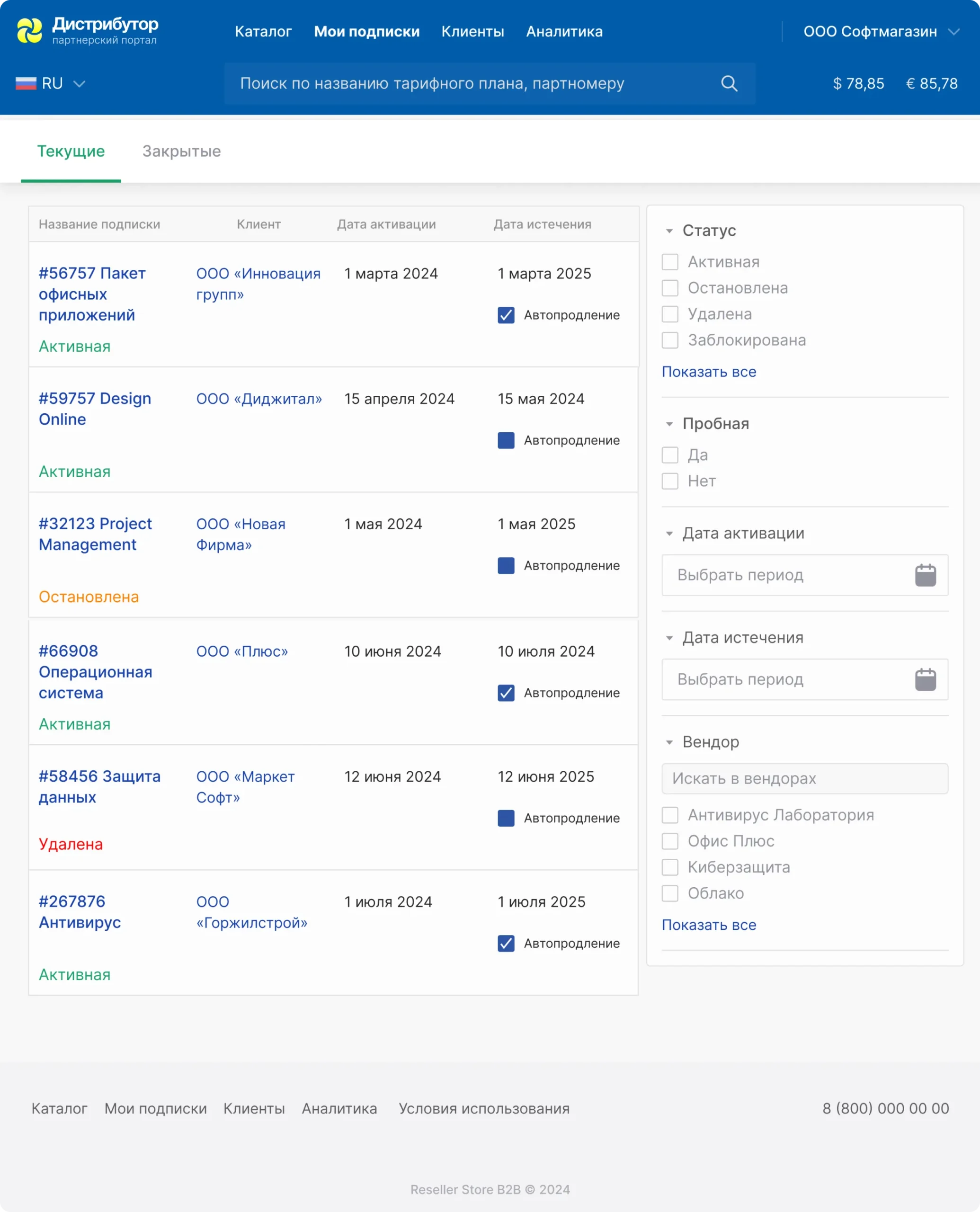Image resolution: width=980 pixels, height=1212 pixels.
Task: Open Аналитика in top navigation
Action: point(564,32)
